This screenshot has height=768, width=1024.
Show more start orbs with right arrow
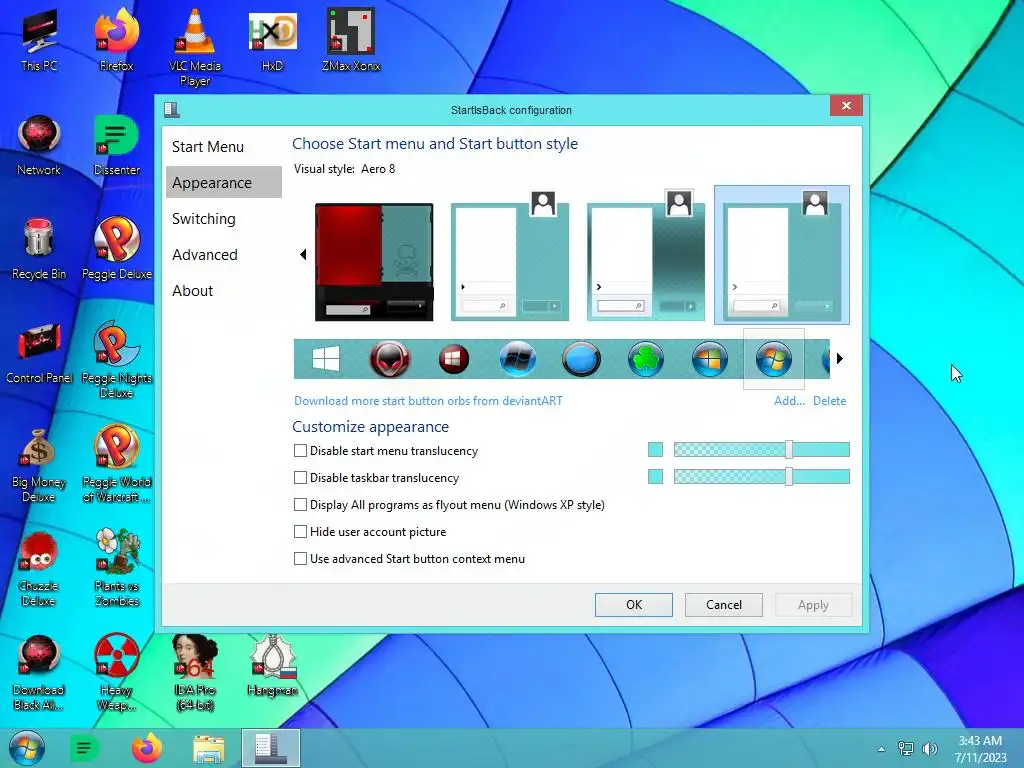tap(840, 359)
